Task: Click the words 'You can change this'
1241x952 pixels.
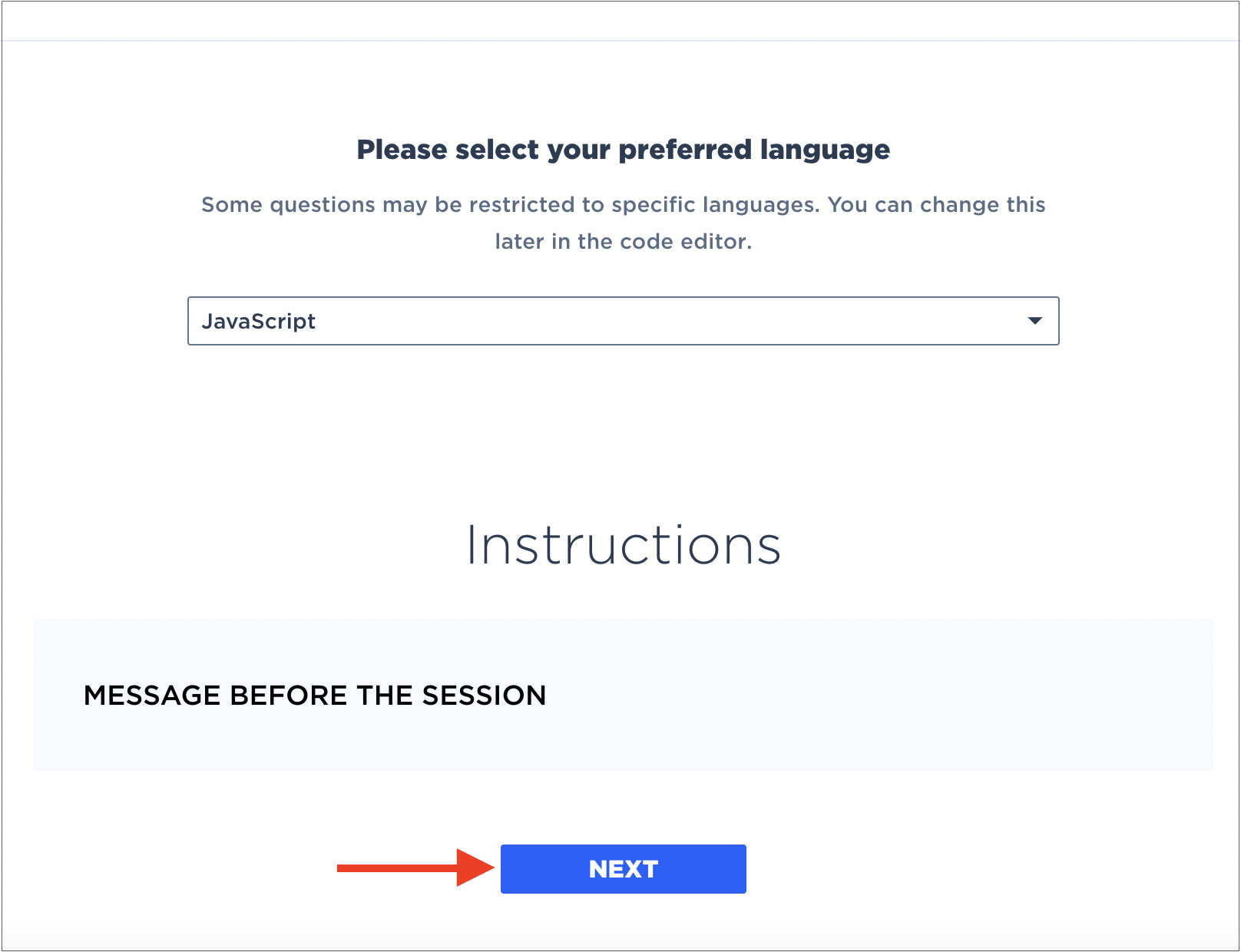Action: coord(936,204)
